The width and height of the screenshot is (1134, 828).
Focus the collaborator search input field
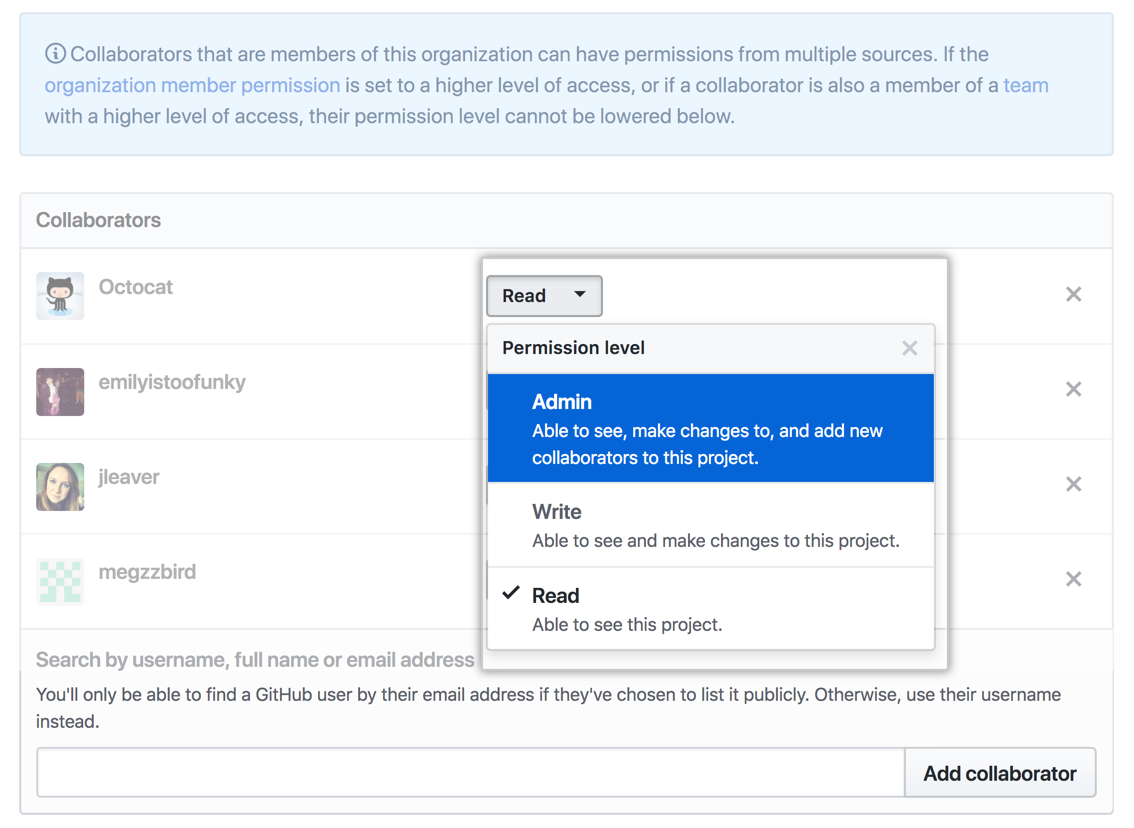pyautogui.click(x=470, y=773)
